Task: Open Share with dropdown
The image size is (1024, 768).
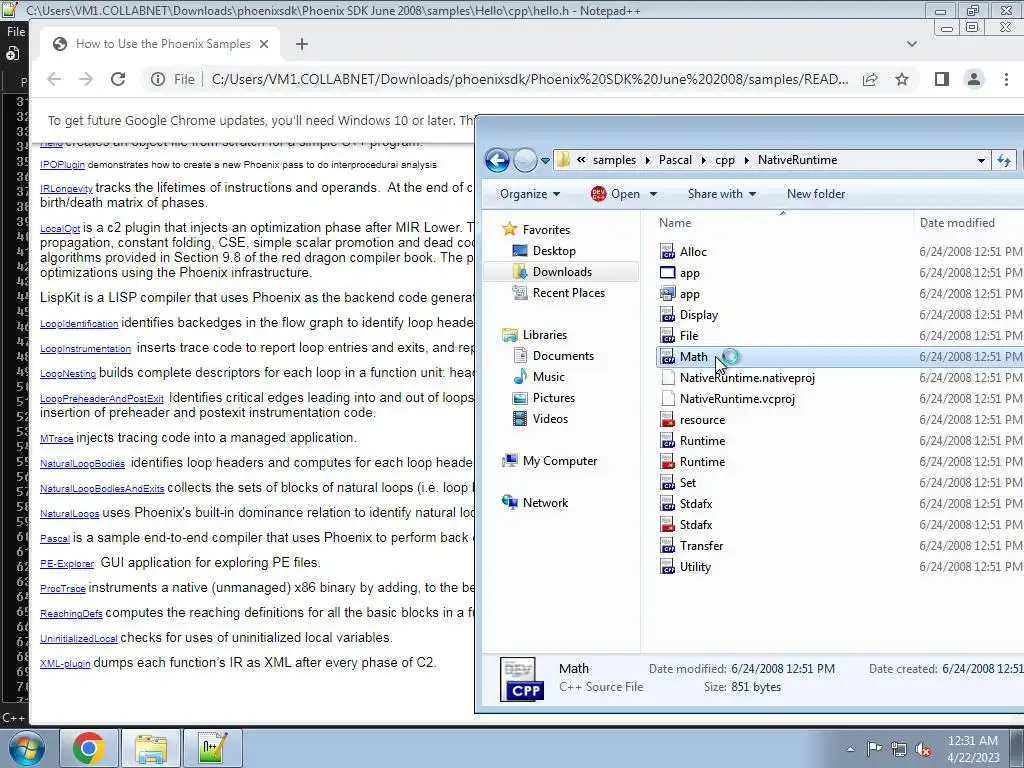Action: tap(722, 194)
